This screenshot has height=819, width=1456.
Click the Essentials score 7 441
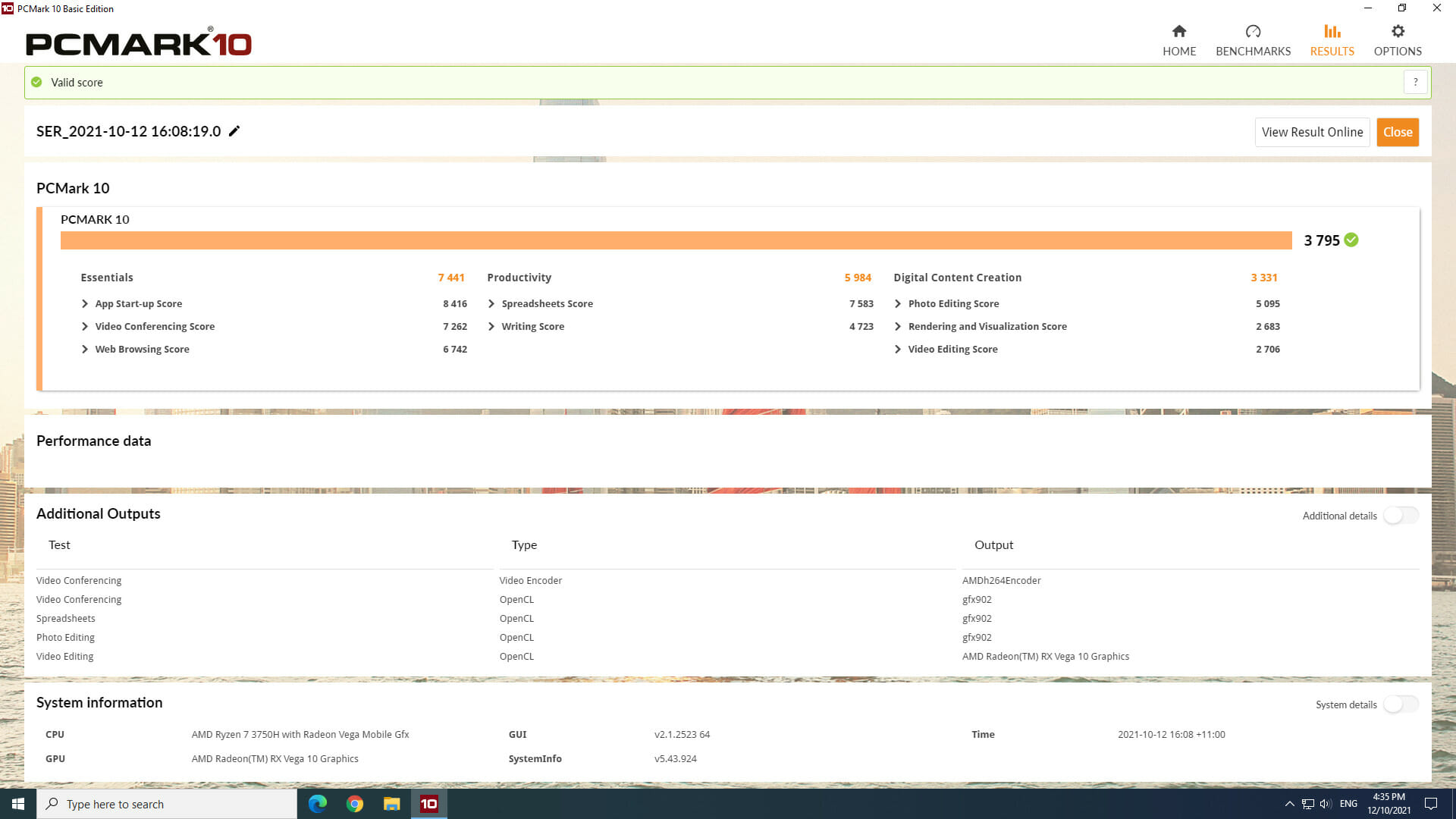click(x=450, y=278)
